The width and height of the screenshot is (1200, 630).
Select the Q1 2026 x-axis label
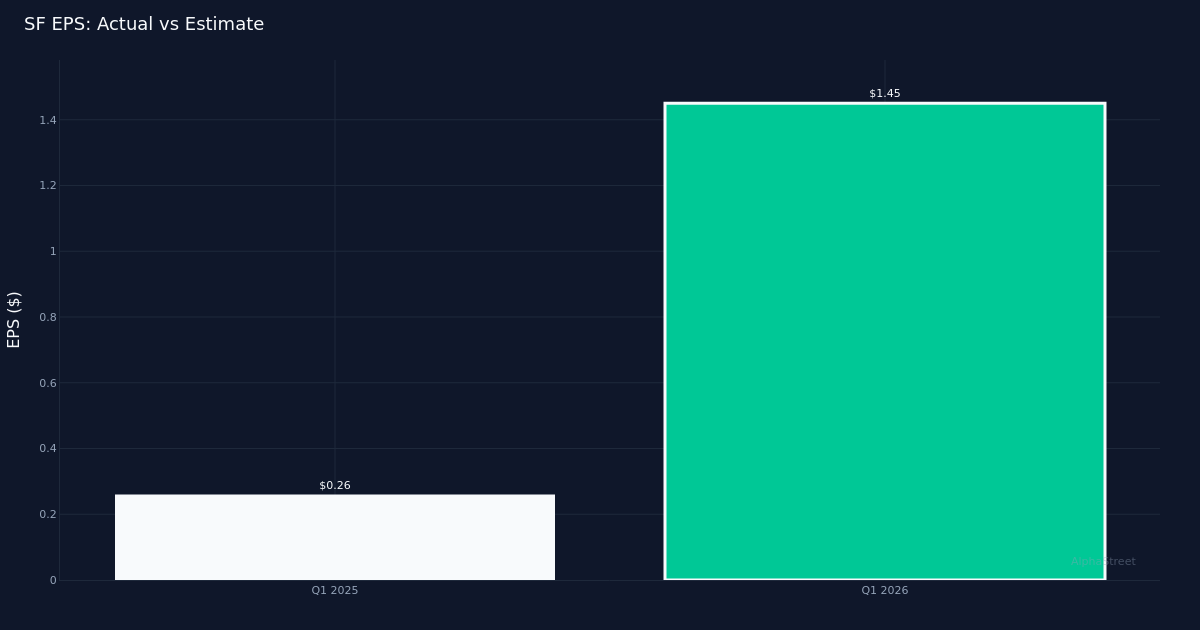884,591
